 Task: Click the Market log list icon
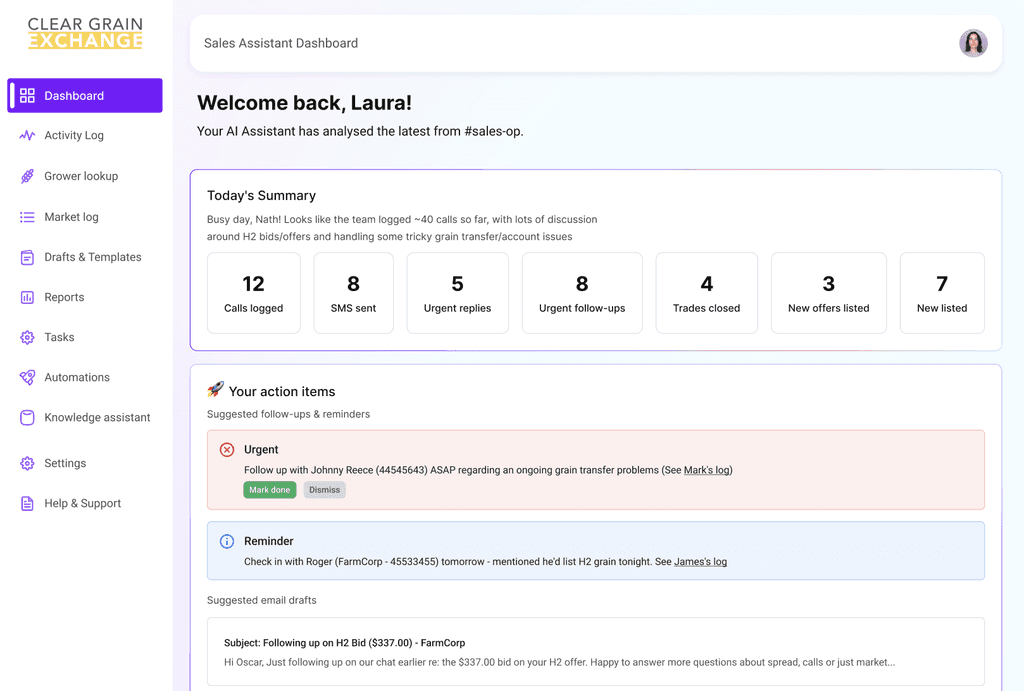27,217
